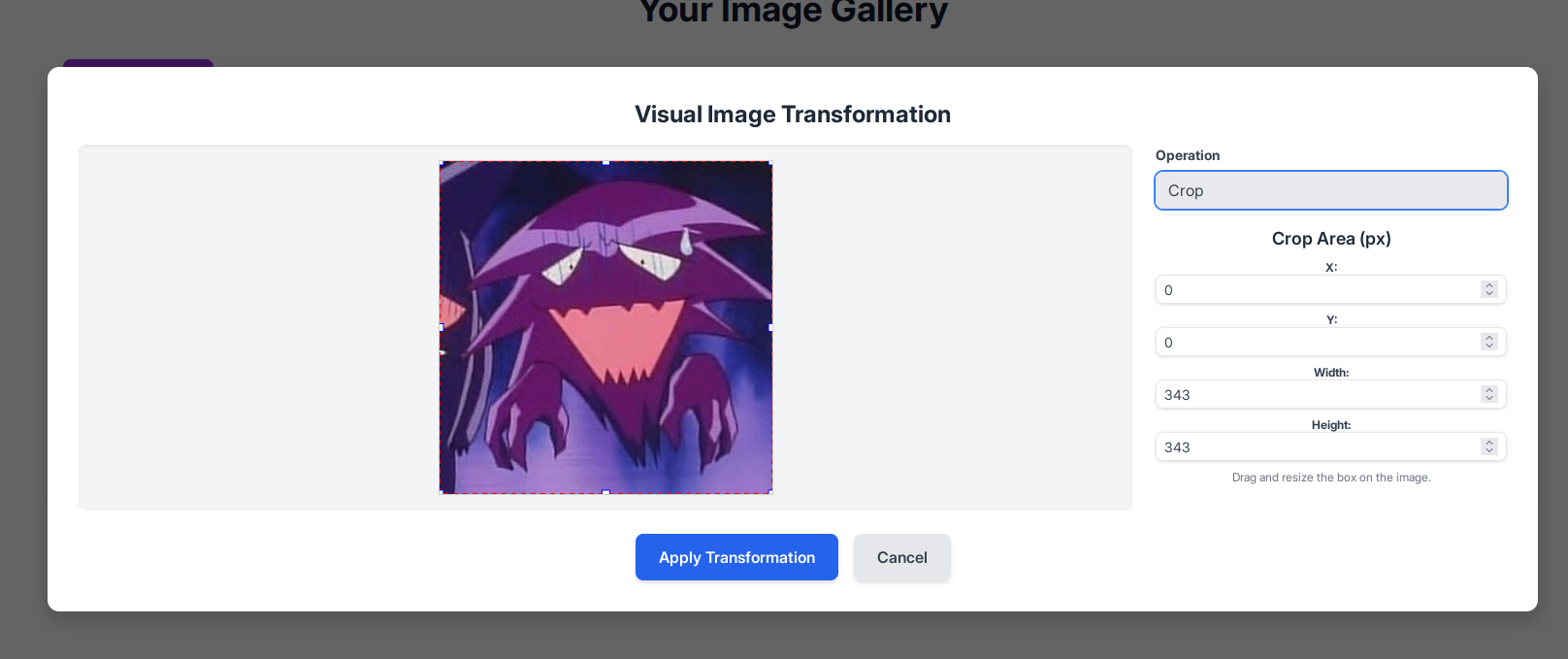Select the Y crop position field
Viewport: 1568px width, 659px height.
click(x=1320, y=343)
